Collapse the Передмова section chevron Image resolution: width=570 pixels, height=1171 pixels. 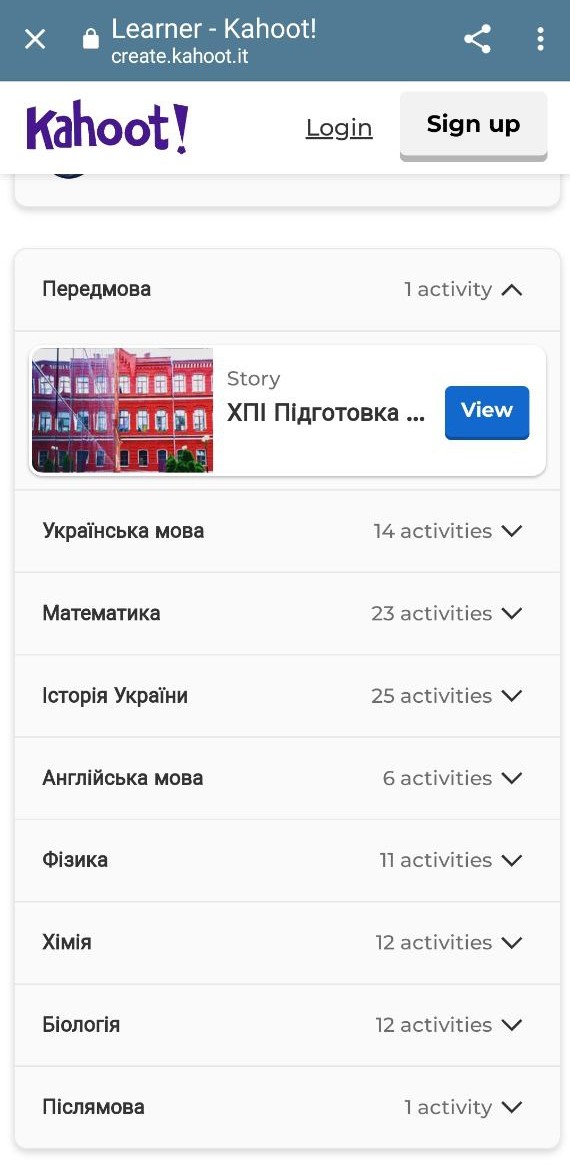pos(512,290)
